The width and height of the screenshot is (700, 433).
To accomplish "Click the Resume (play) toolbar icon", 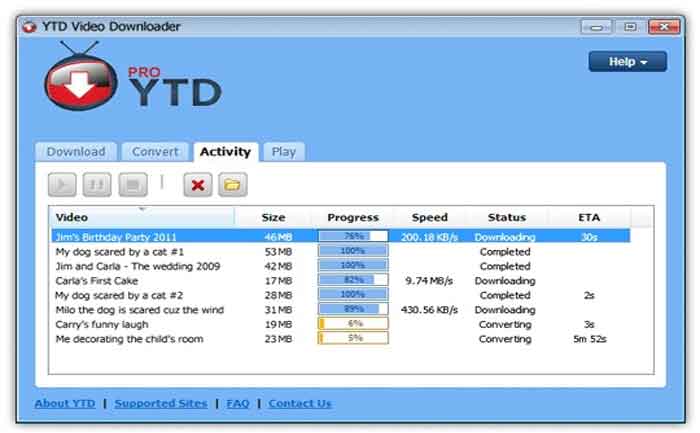I will 62,185.
